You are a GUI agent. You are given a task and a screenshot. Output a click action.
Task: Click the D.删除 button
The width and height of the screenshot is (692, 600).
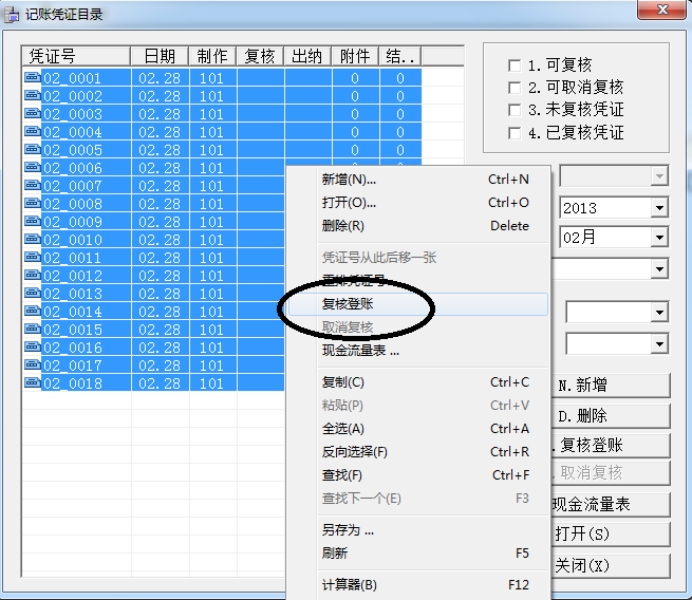coord(610,416)
